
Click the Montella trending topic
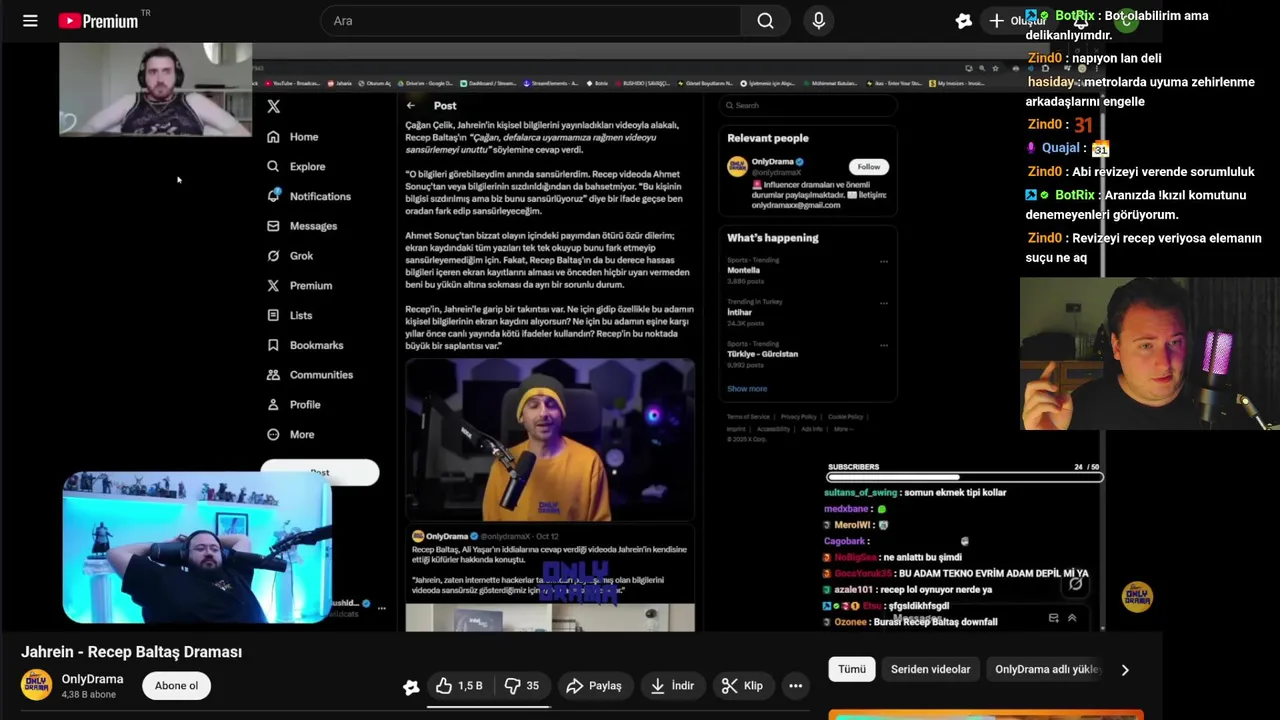pyautogui.click(x=744, y=271)
